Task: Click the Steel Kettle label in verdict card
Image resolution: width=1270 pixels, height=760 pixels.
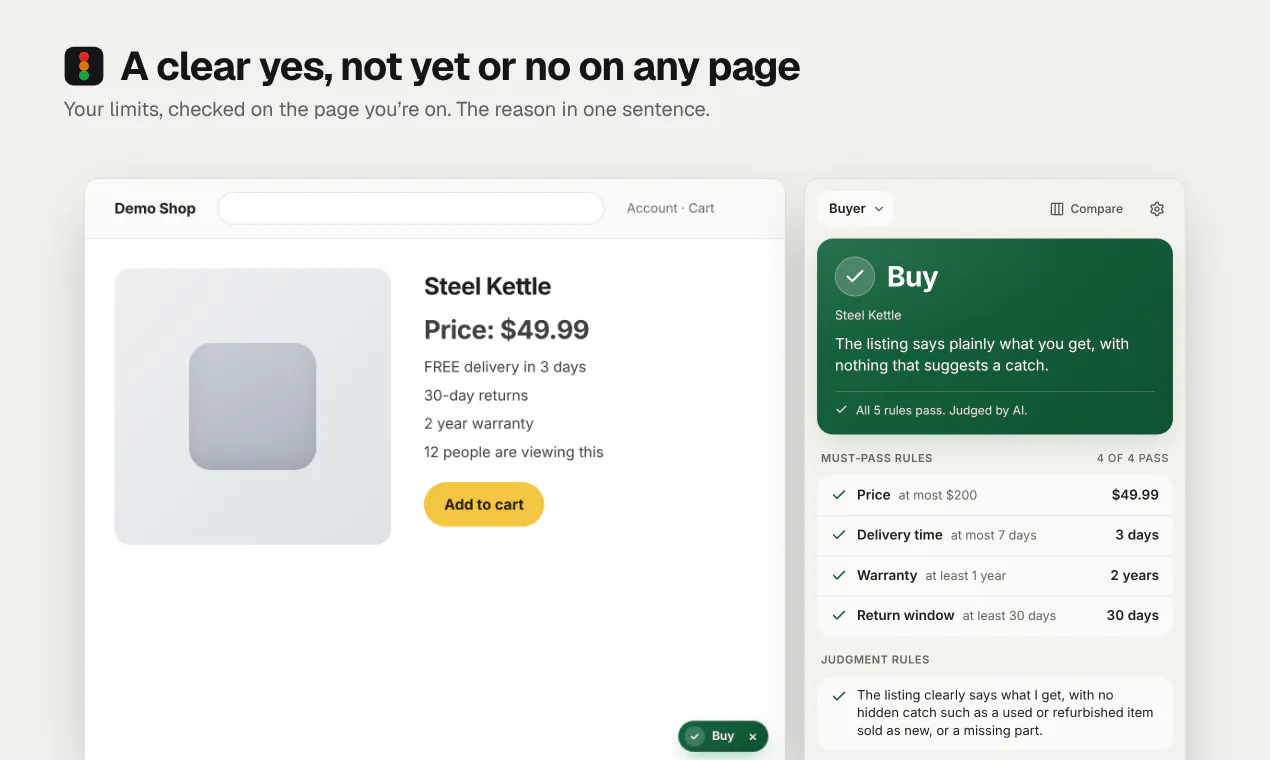Action: [868, 315]
